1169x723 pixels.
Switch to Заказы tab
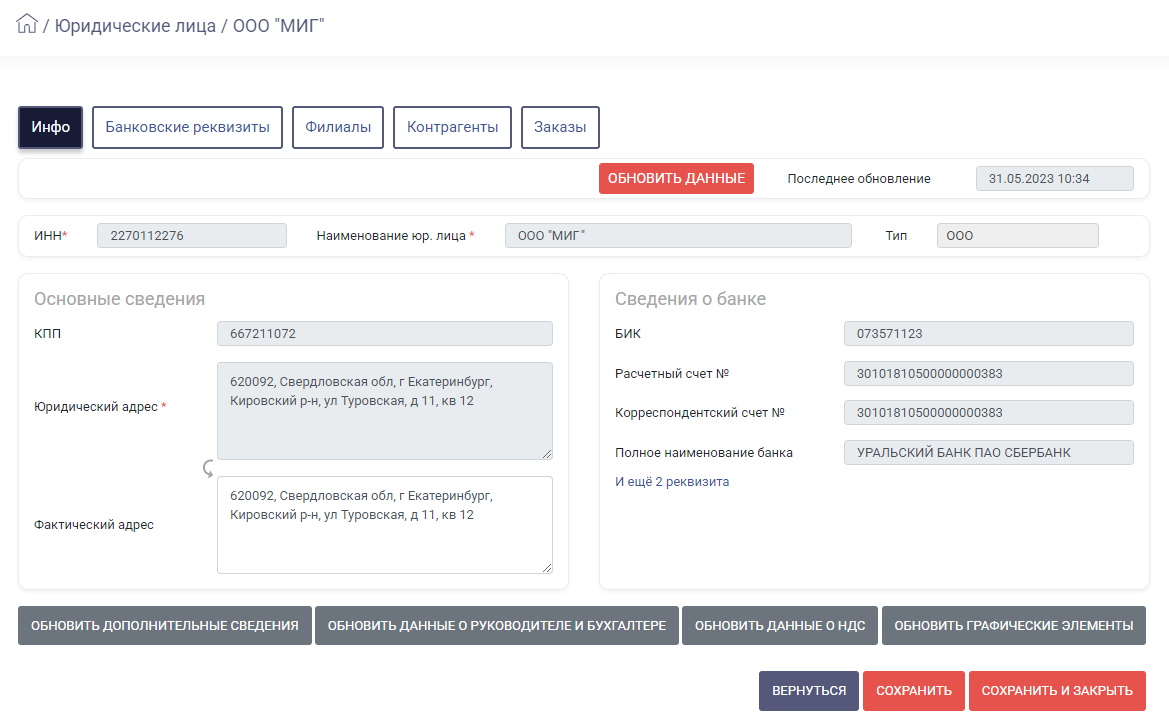(560, 127)
